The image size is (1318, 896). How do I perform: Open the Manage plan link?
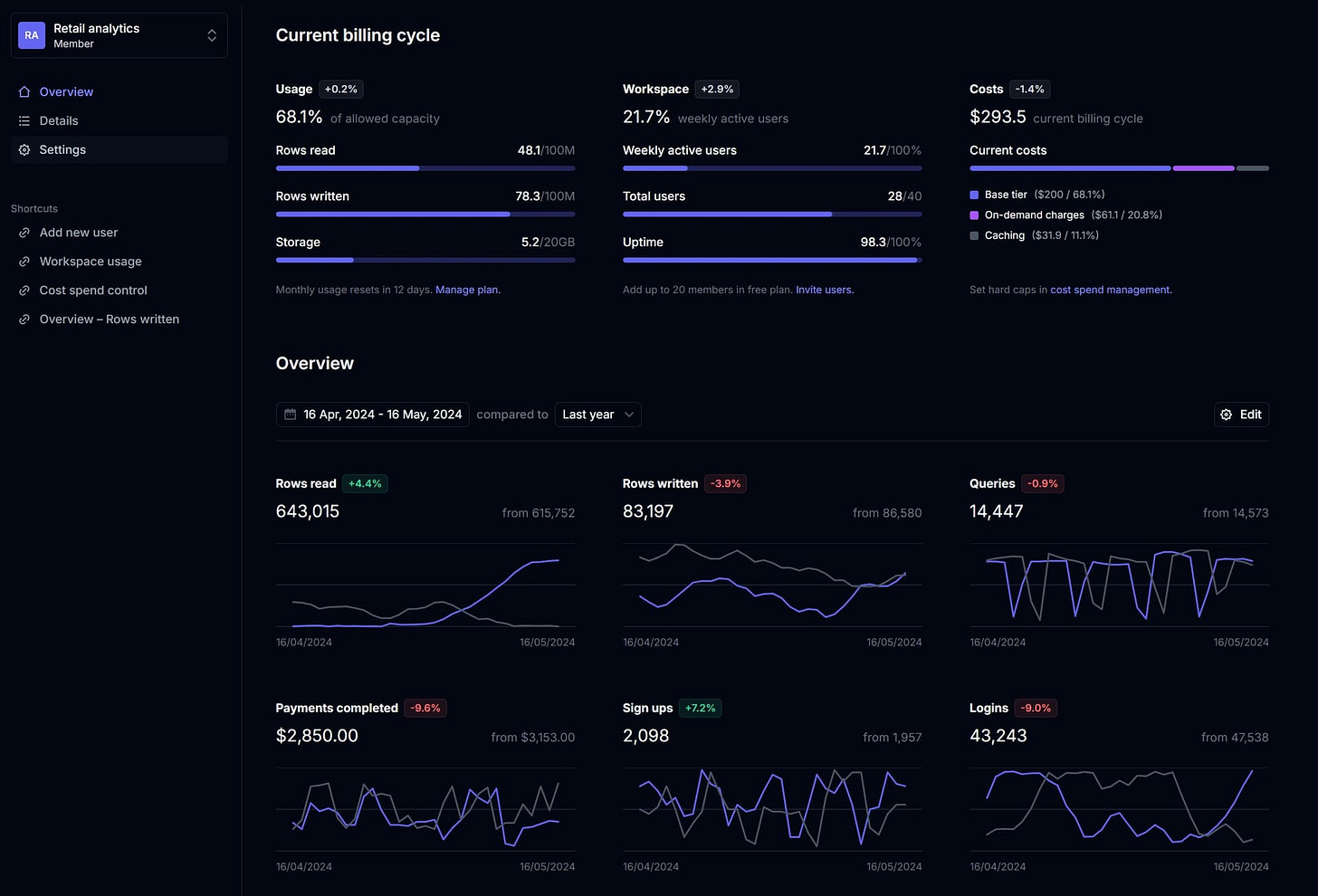[x=467, y=290]
